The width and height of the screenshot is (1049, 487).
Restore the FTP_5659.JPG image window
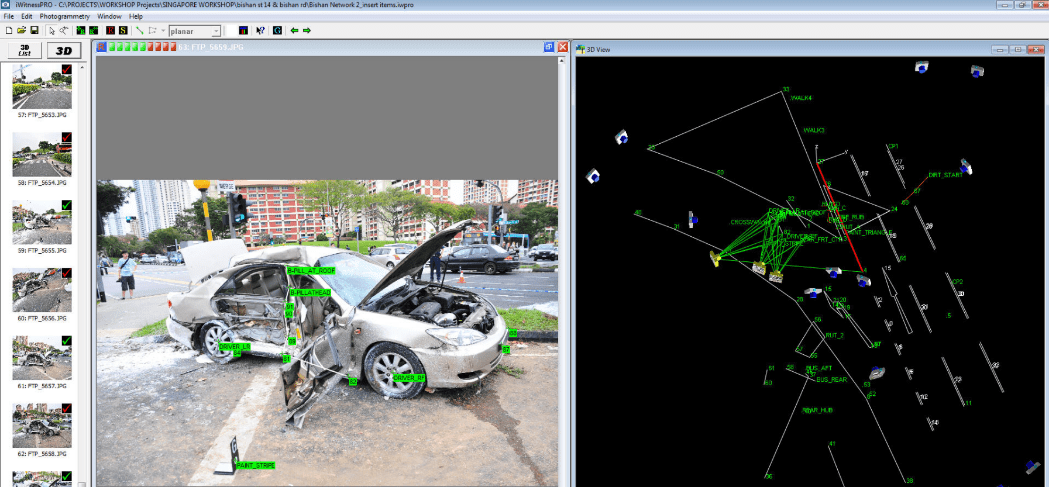coord(549,47)
